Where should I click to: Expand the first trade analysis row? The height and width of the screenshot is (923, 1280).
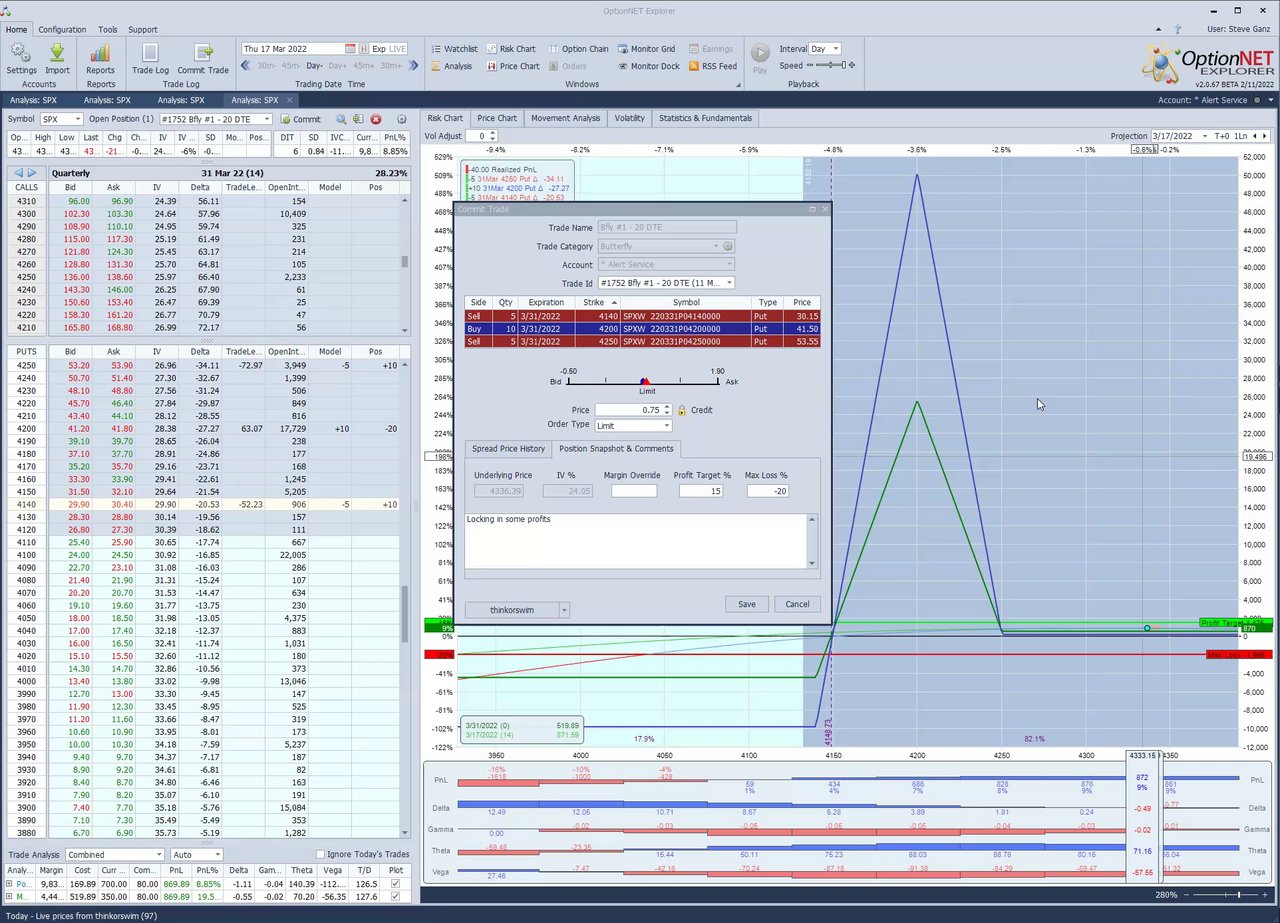tap(9, 884)
